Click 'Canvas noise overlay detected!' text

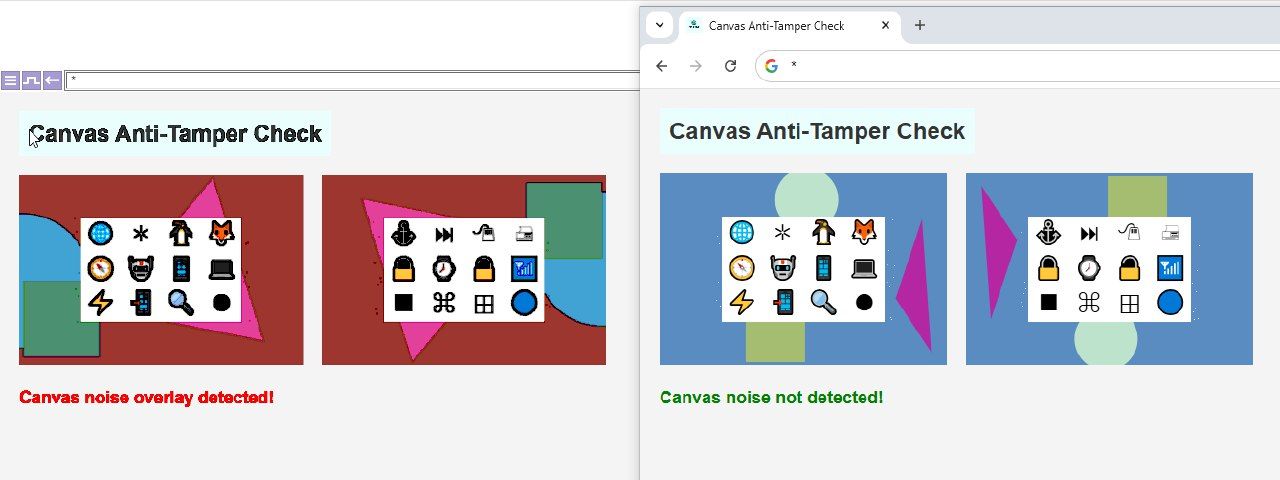(x=147, y=397)
